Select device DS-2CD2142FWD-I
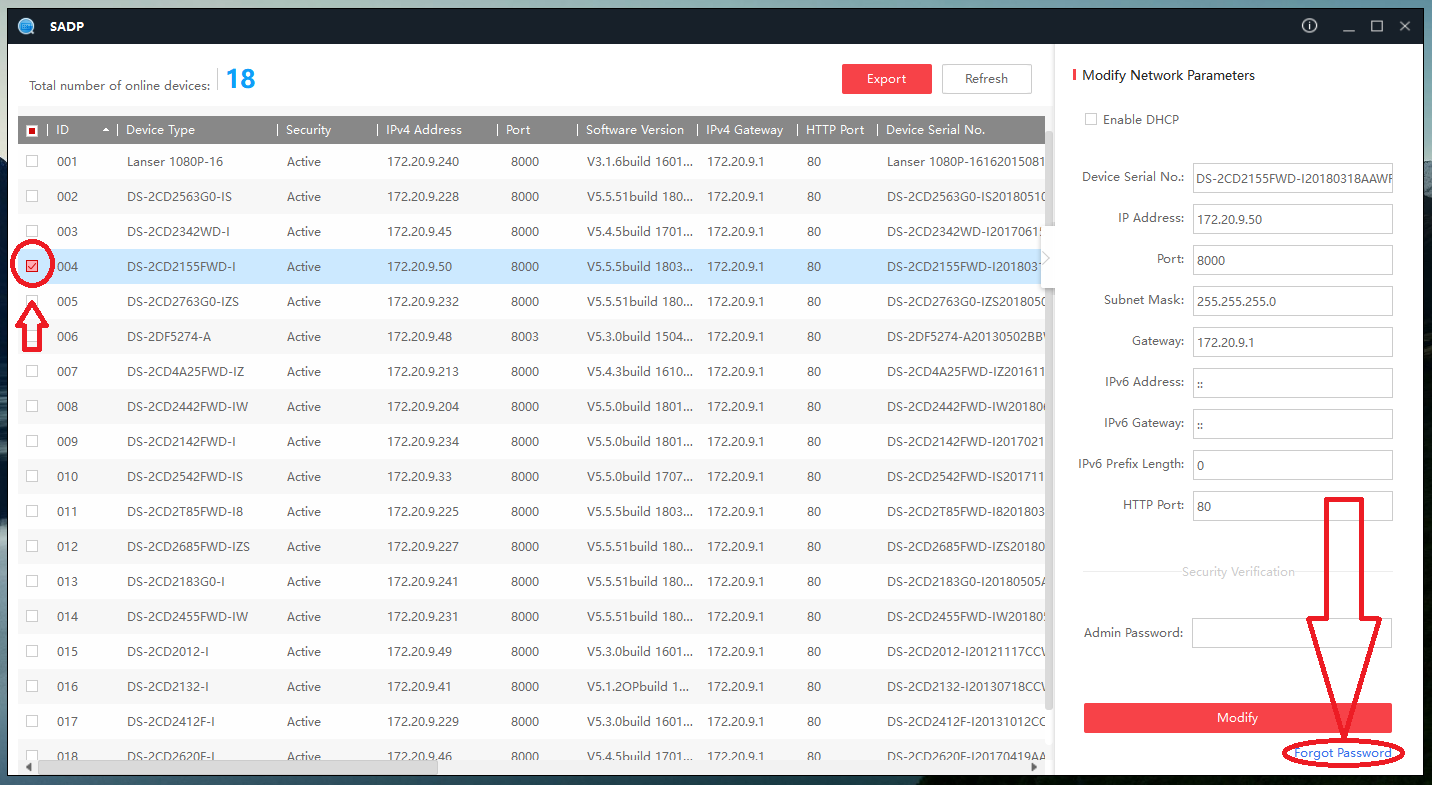Image resolution: width=1432 pixels, height=785 pixels. pyautogui.click(x=181, y=441)
